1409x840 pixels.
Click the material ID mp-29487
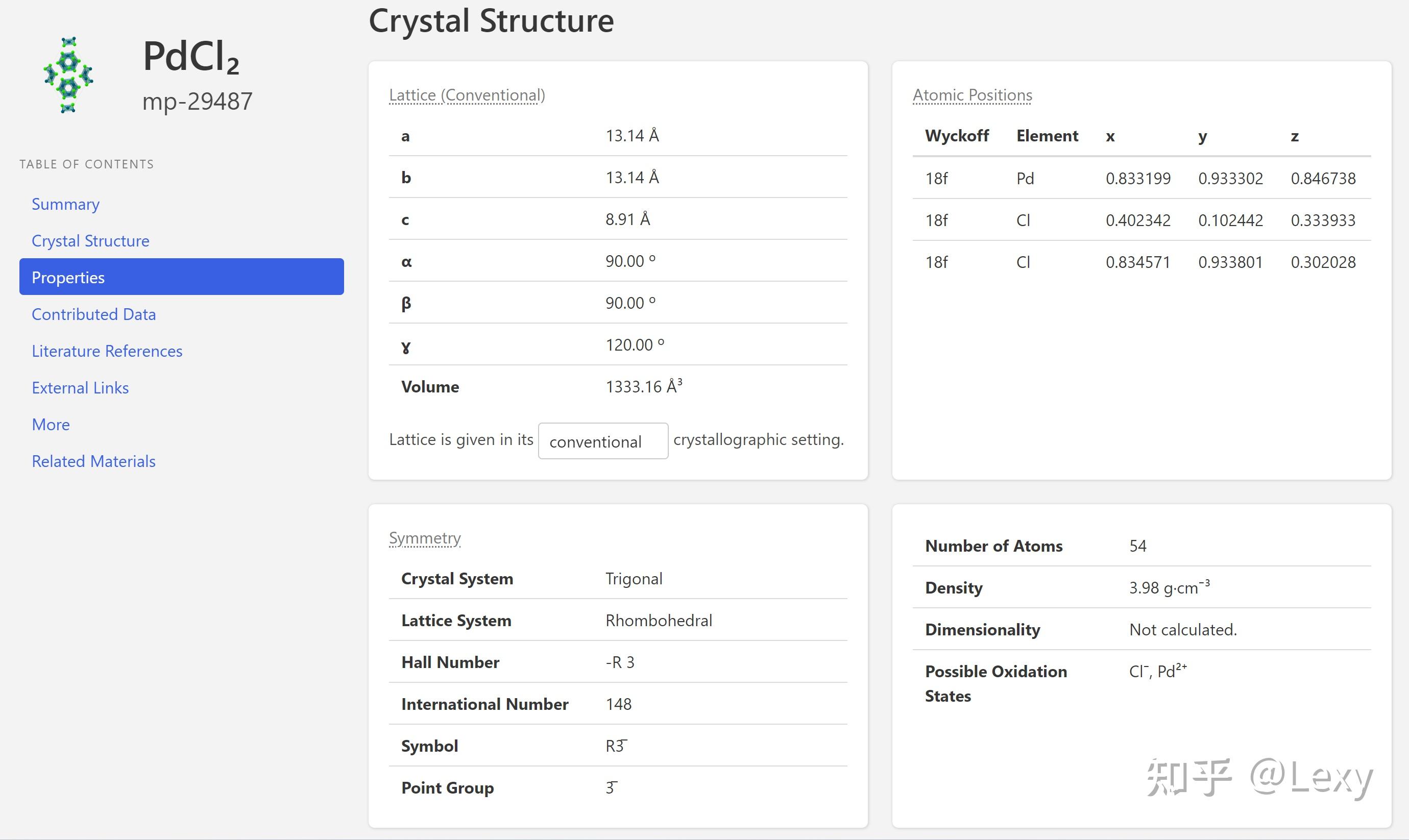point(197,102)
